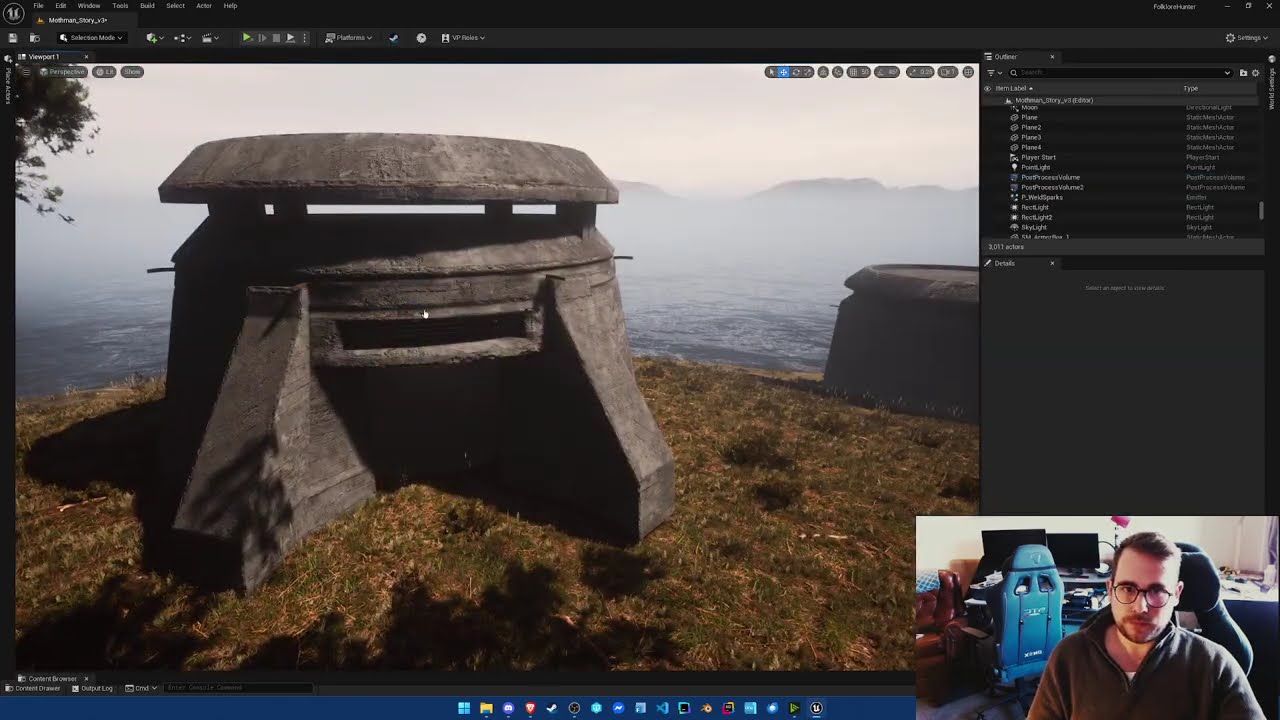Click the Outliner vertical scrollbar thumb

[1261, 210]
